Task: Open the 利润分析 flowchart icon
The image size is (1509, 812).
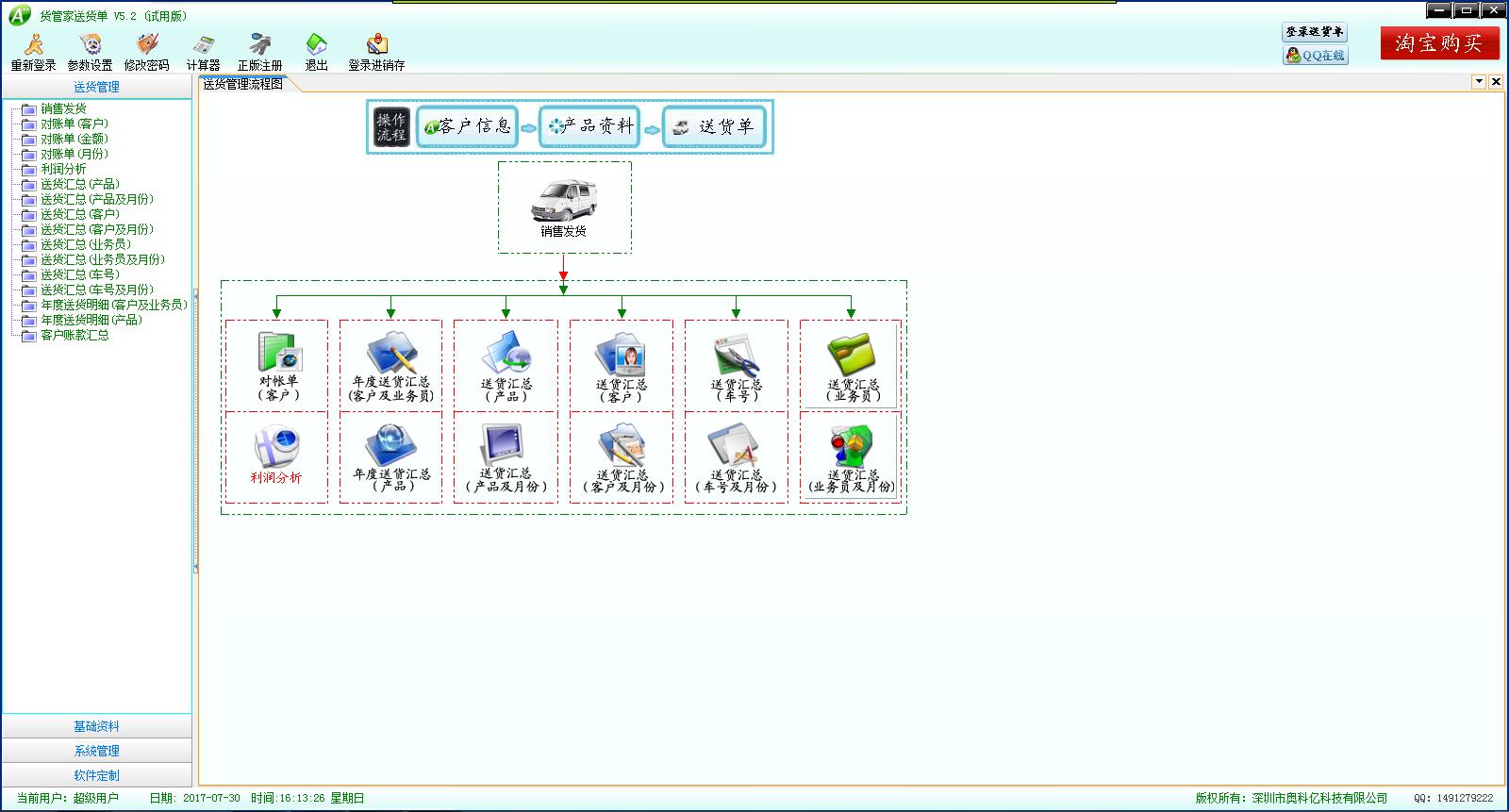Action: point(276,456)
